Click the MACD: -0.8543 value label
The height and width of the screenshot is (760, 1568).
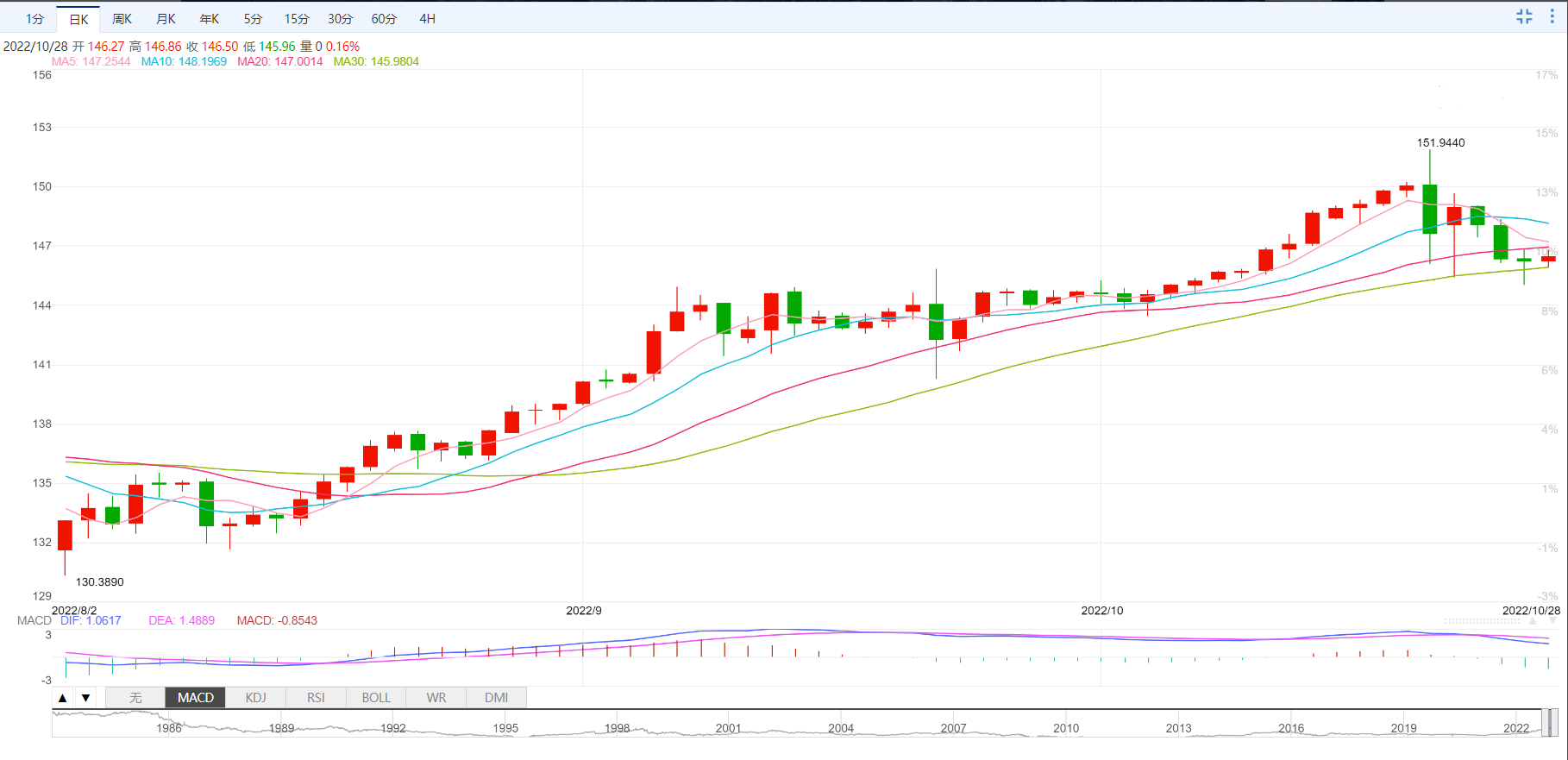pos(277,620)
